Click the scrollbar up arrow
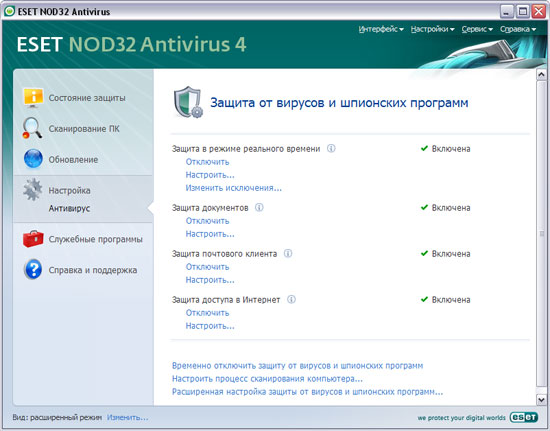Screen dimensions: 550x431 (541, 74)
